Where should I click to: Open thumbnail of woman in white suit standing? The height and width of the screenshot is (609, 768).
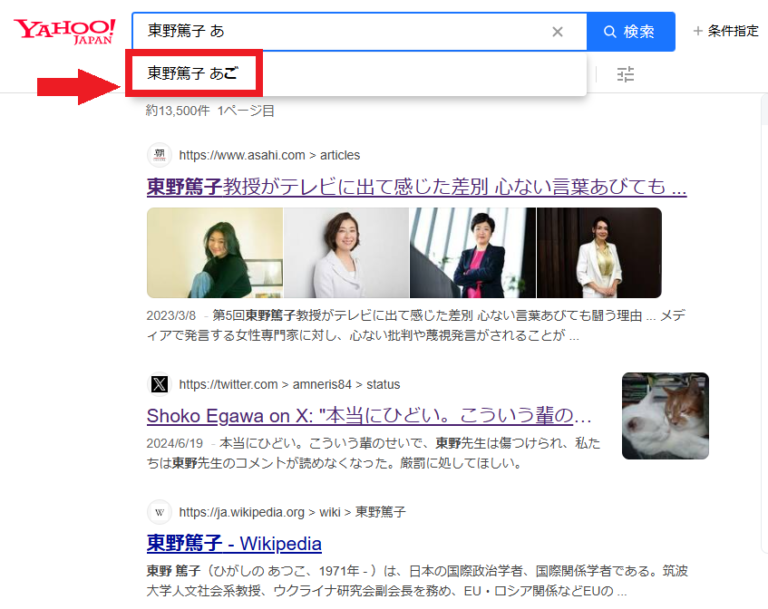(599, 253)
